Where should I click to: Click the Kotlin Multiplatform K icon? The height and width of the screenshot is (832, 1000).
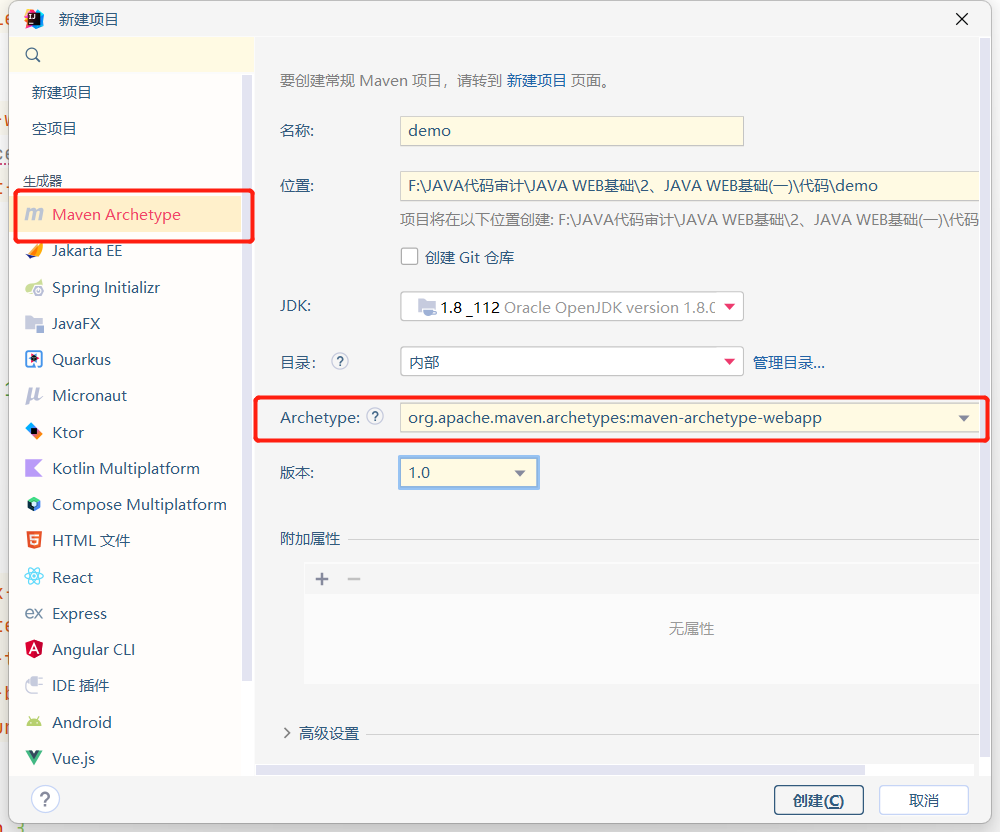click(x=34, y=468)
